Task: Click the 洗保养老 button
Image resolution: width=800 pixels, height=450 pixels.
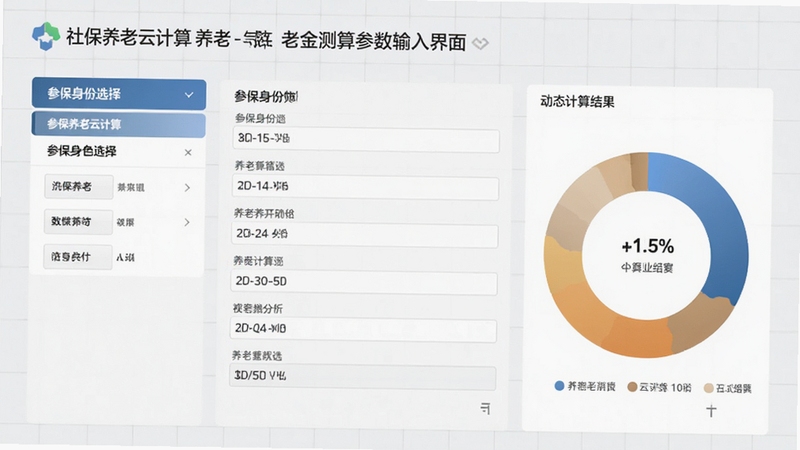Action: point(78,187)
